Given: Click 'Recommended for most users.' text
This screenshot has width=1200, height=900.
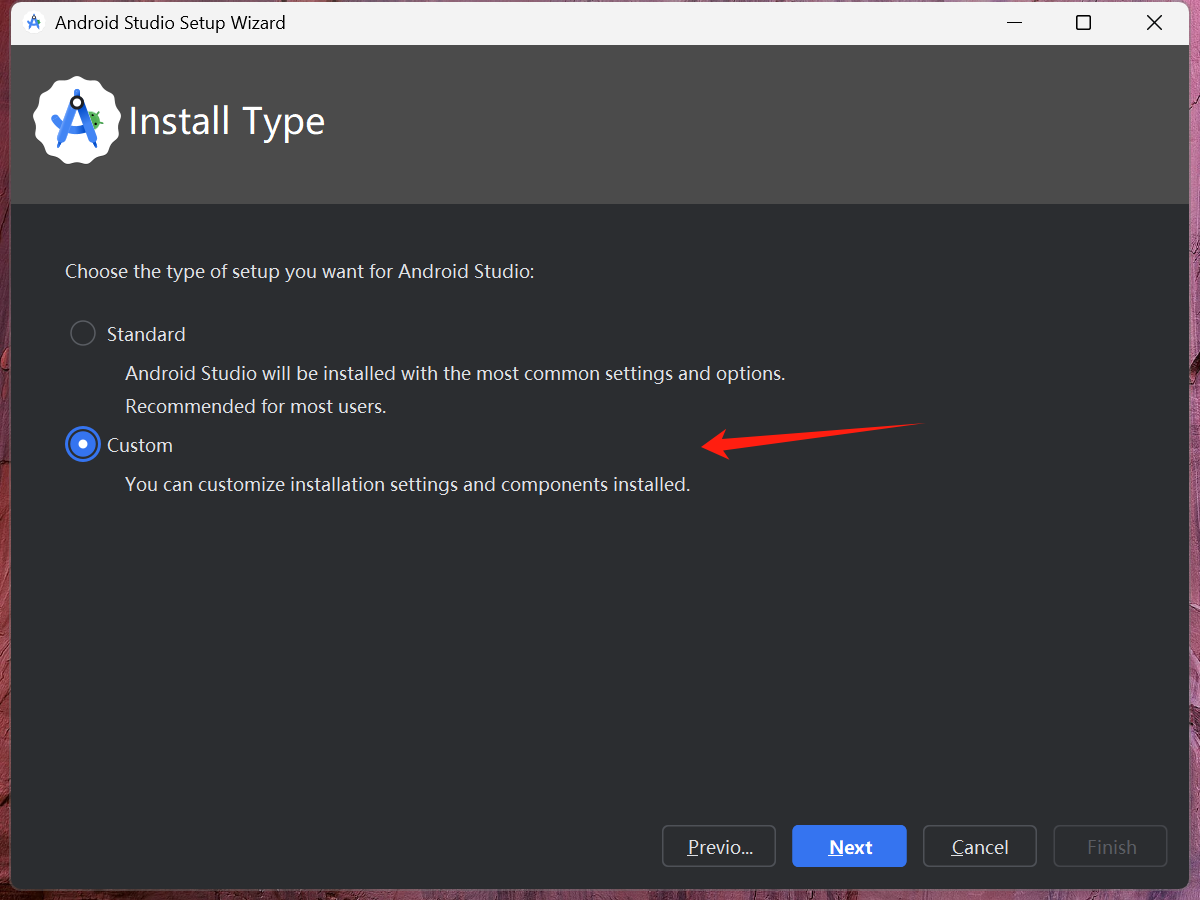Looking at the screenshot, I should tap(255, 407).
